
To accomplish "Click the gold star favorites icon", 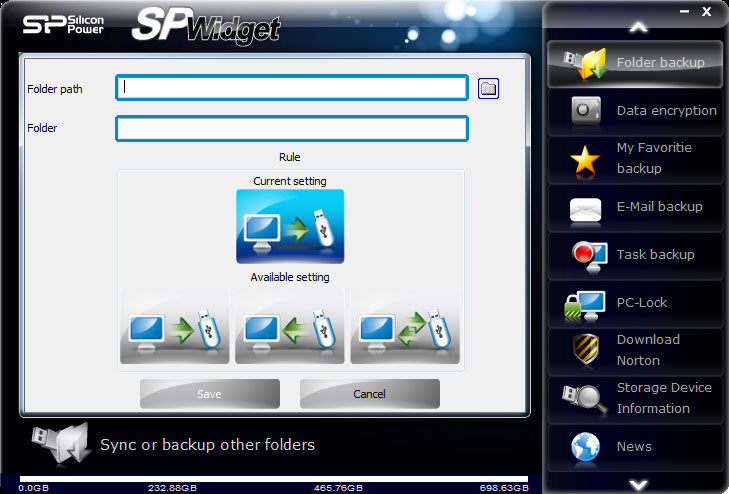I will (585, 161).
